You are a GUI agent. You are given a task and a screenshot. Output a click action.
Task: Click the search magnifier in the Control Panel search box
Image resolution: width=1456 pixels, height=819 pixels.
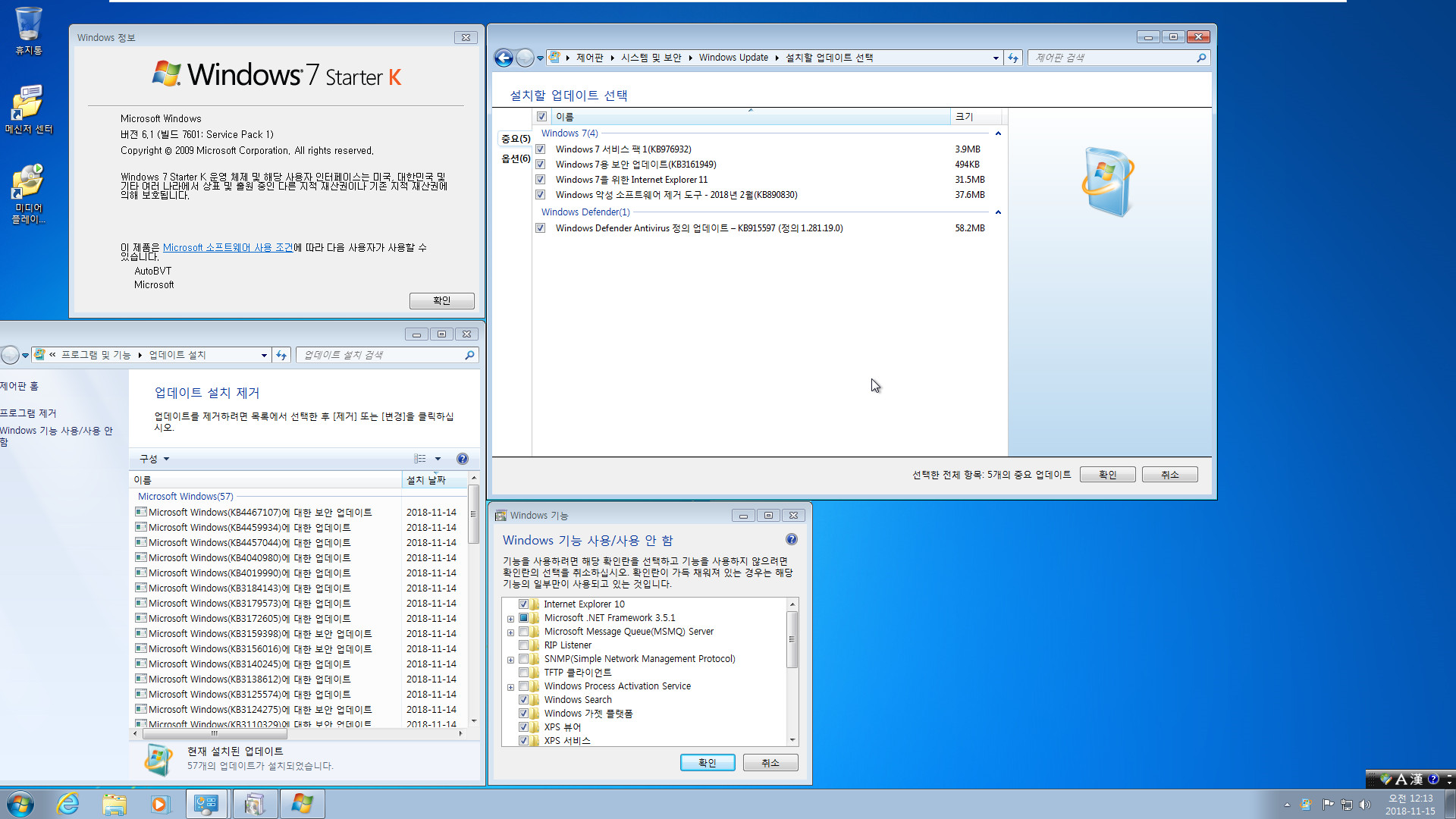click(x=1201, y=58)
